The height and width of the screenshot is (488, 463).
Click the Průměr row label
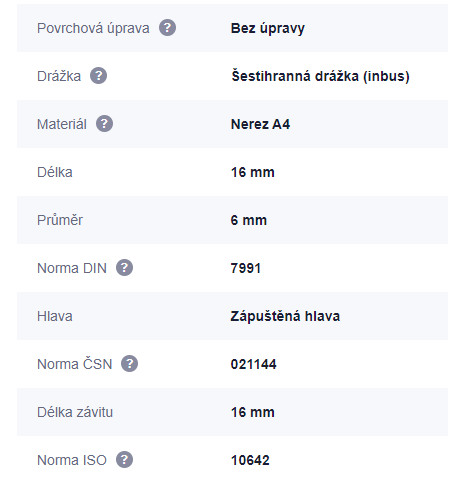tap(60, 220)
